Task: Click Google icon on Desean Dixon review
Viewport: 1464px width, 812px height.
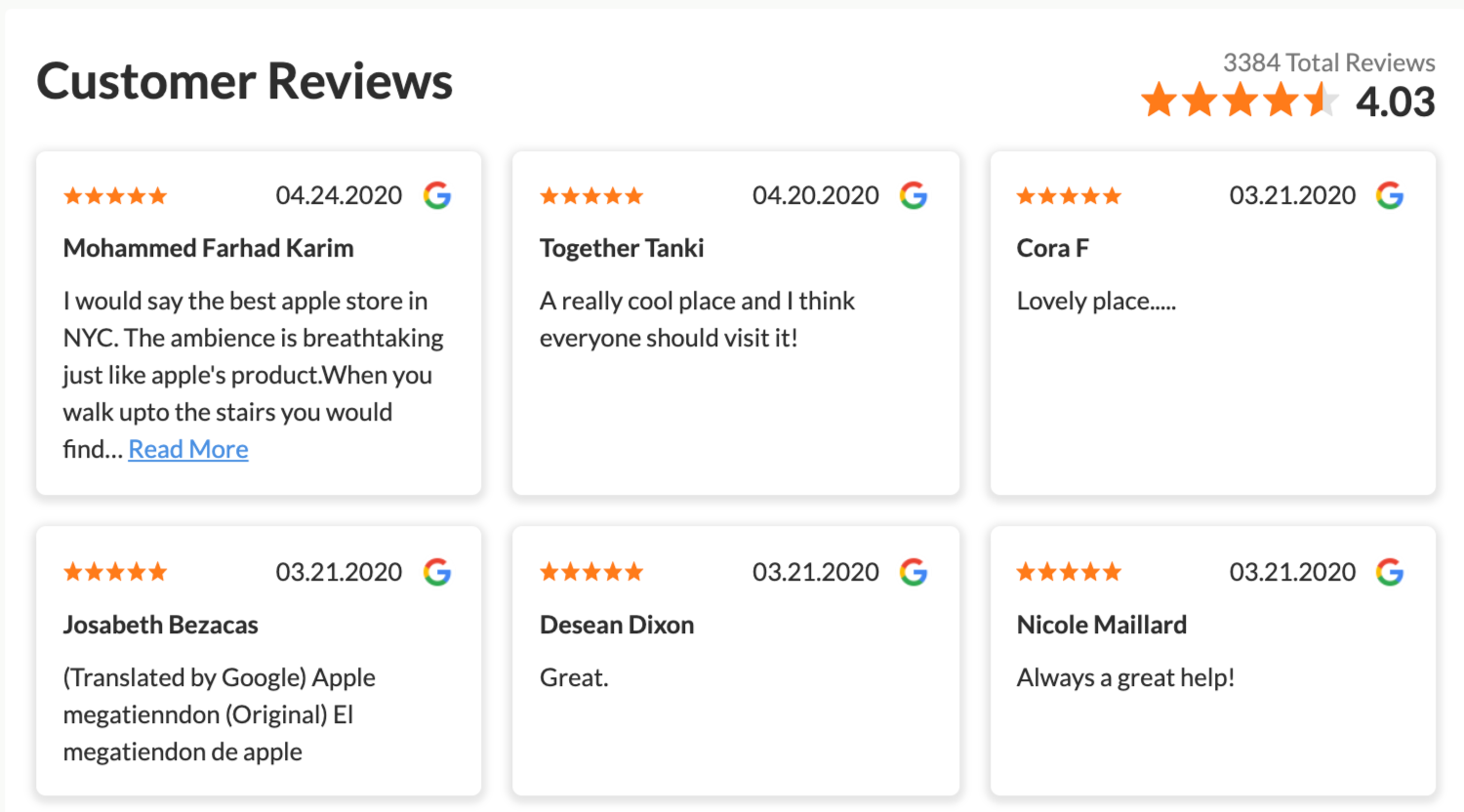Action: 914,572
